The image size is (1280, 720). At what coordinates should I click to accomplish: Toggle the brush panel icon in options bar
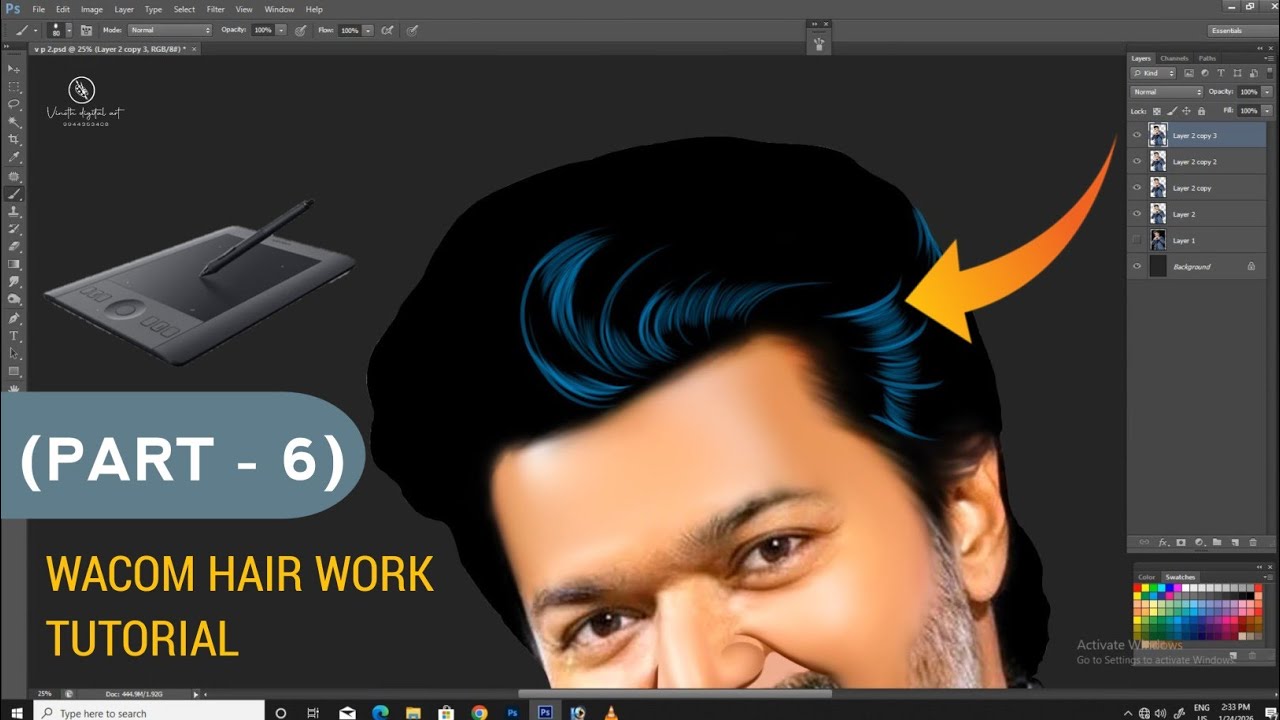[86, 30]
